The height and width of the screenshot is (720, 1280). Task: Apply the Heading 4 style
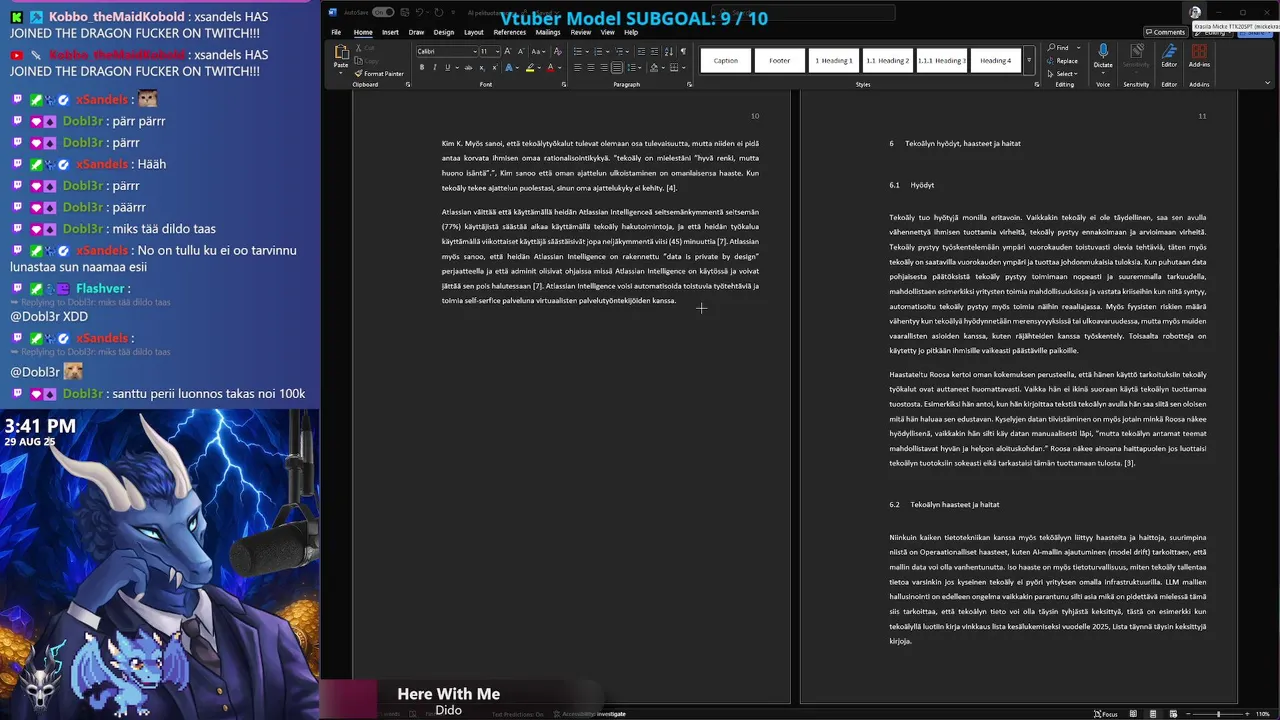pos(996,60)
